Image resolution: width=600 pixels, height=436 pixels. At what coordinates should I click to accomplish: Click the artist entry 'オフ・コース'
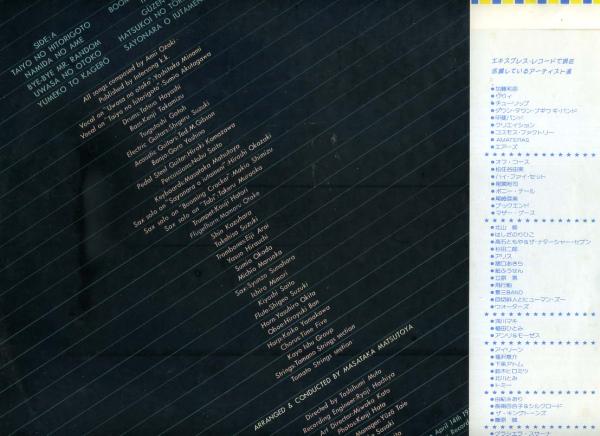pos(512,162)
